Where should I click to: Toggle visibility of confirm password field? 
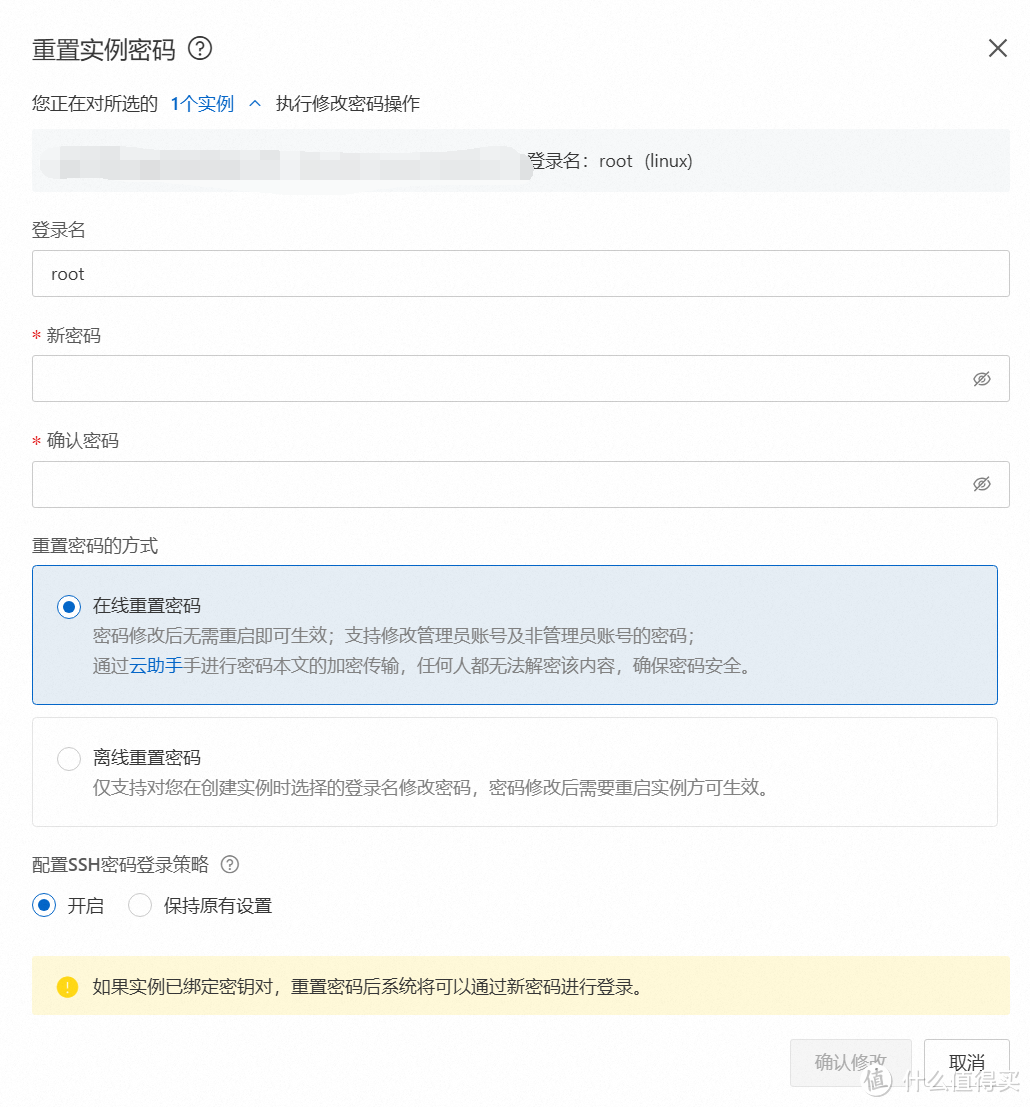click(x=981, y=483)
